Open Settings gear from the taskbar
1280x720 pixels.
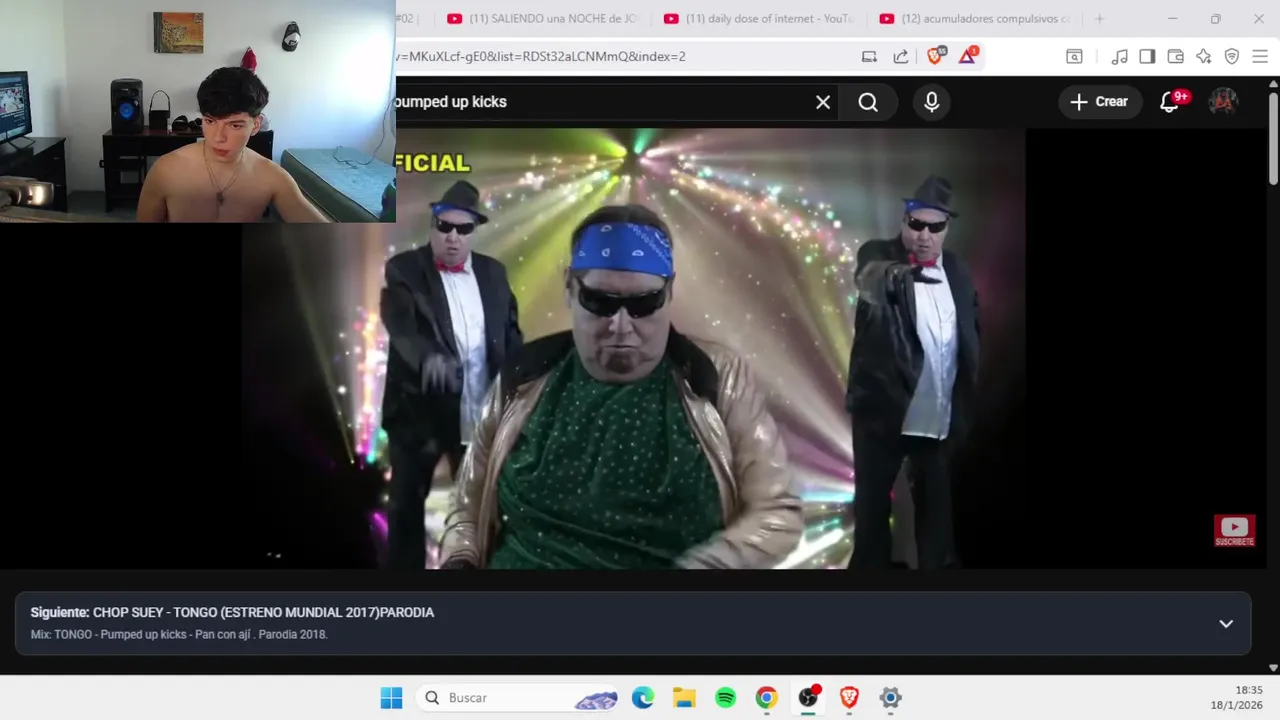coord(890,698)
